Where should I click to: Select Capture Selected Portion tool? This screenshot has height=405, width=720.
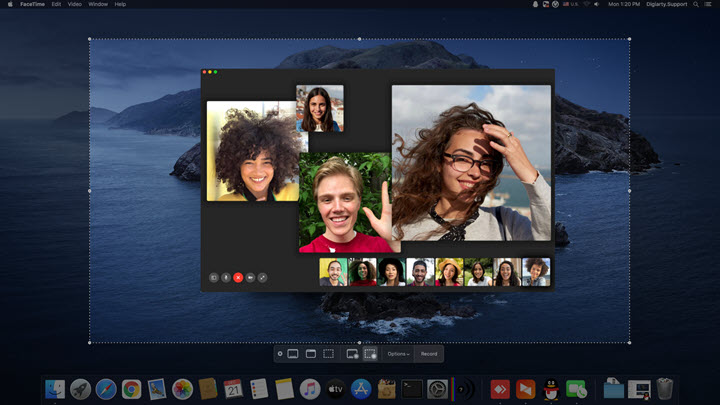click(x=328, y=354)
